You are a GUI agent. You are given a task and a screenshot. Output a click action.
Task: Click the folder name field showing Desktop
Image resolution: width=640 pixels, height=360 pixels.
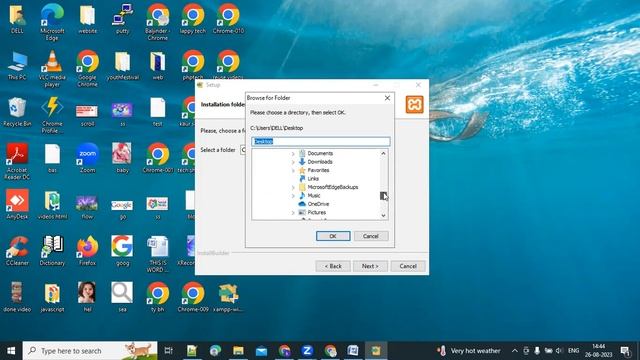pyautogui.click(x=320, y=141)
